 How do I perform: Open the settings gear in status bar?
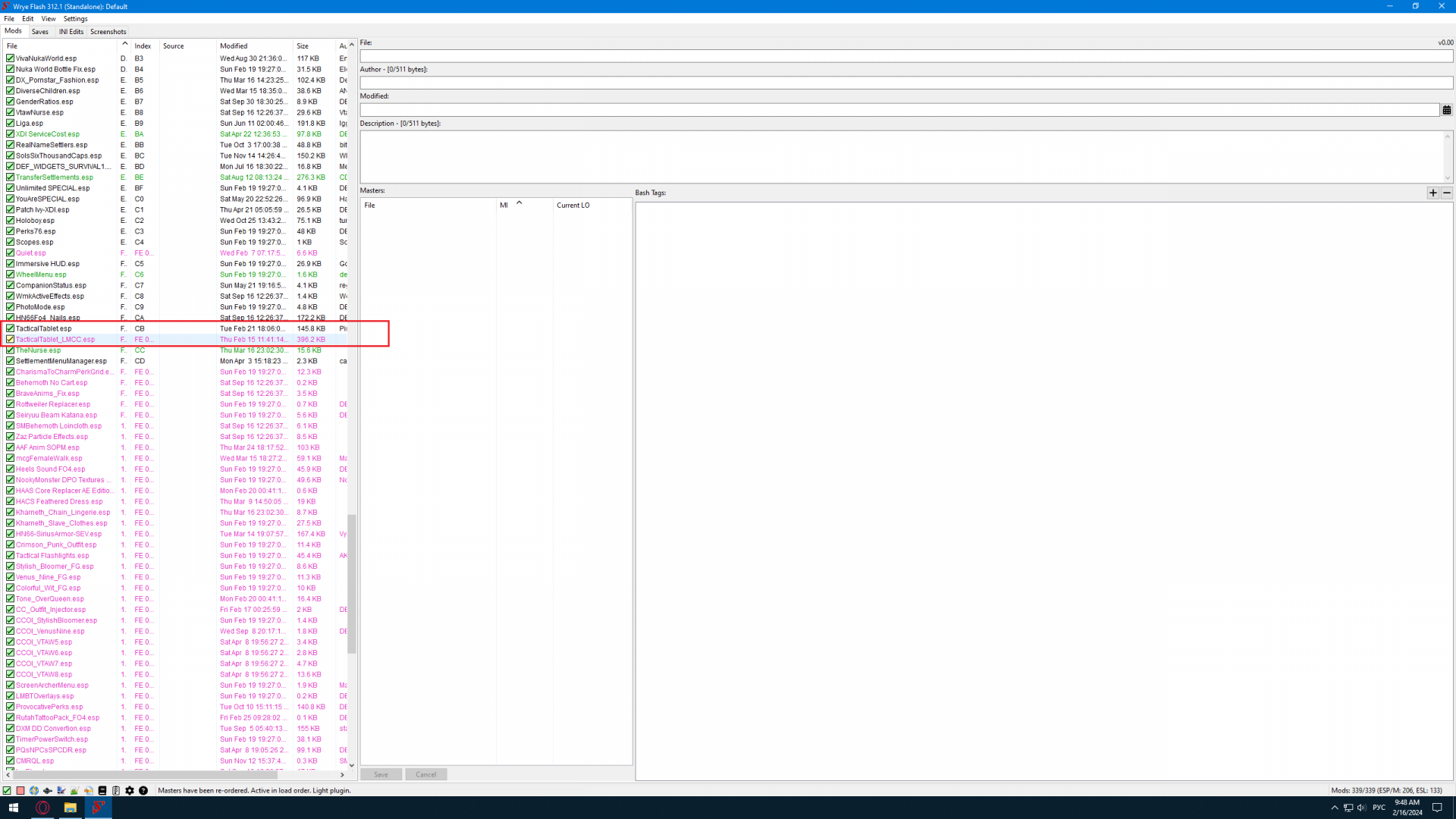[130, 790]
